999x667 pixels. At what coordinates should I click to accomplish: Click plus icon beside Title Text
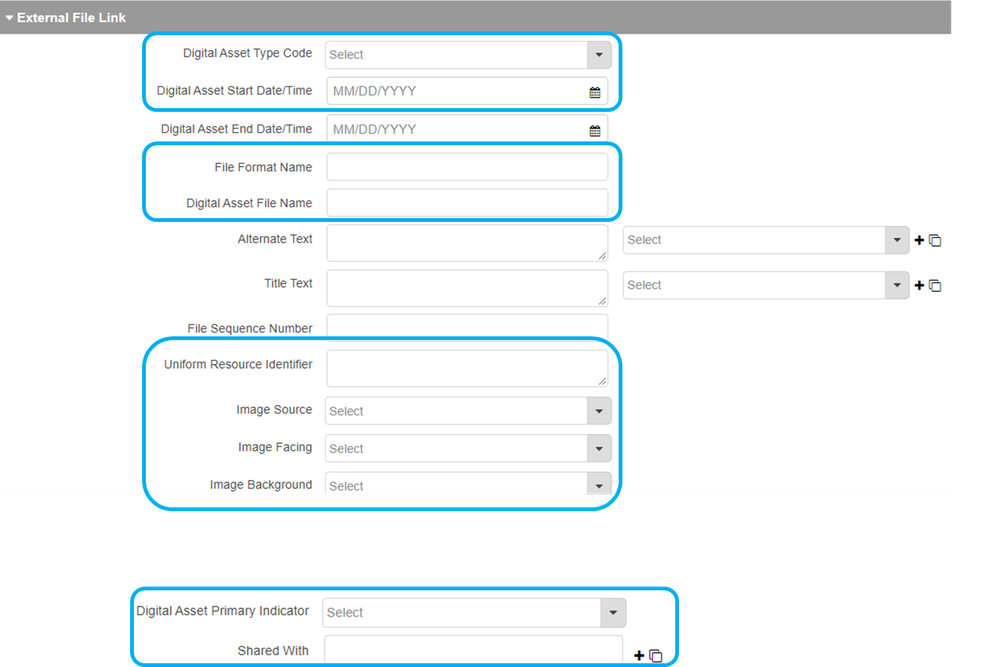[920, 285]
